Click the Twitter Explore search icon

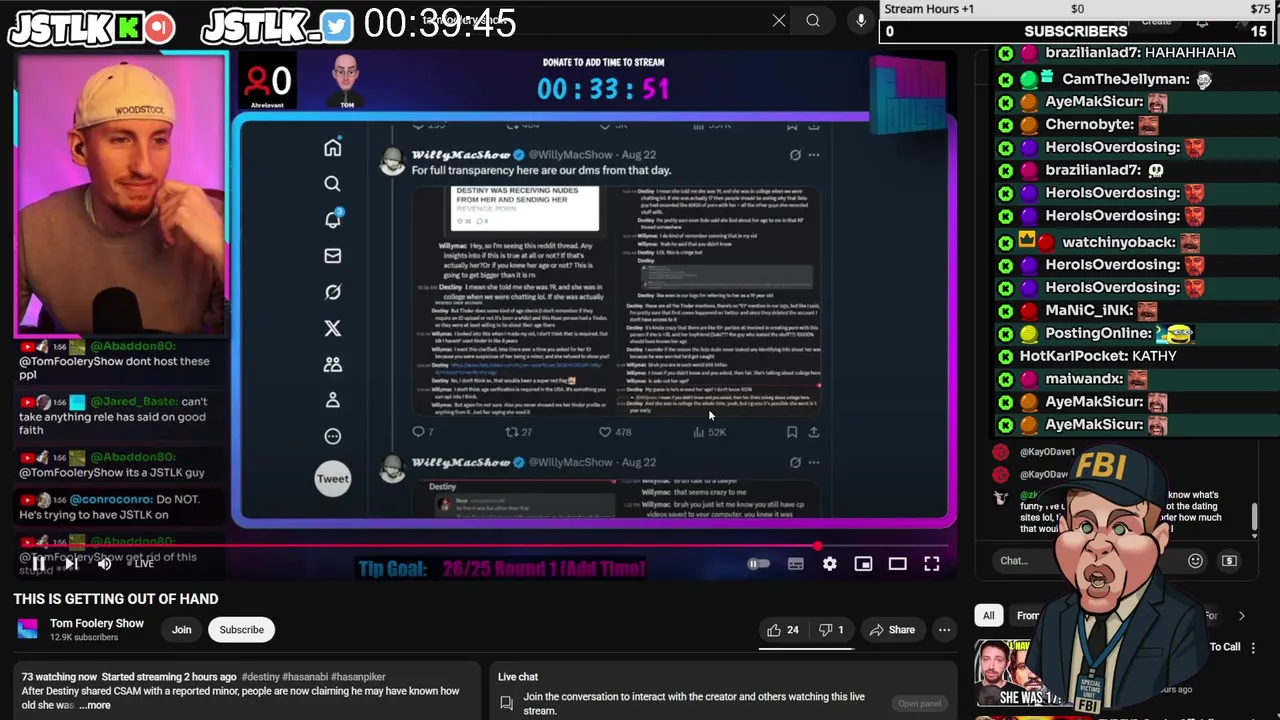(333, 184)
